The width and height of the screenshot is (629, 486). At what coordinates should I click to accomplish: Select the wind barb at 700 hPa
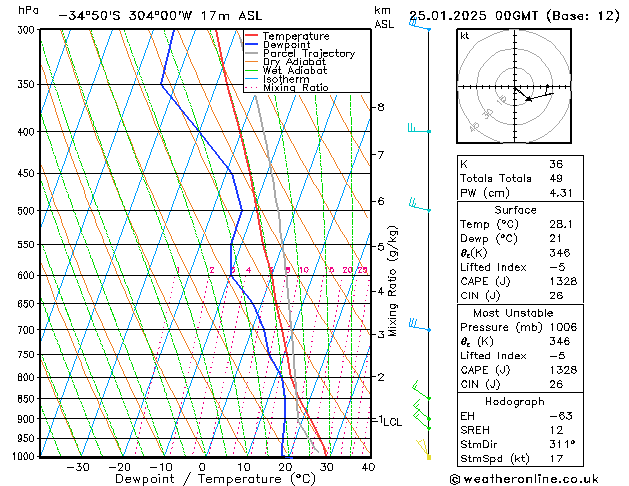coord(420,327)
